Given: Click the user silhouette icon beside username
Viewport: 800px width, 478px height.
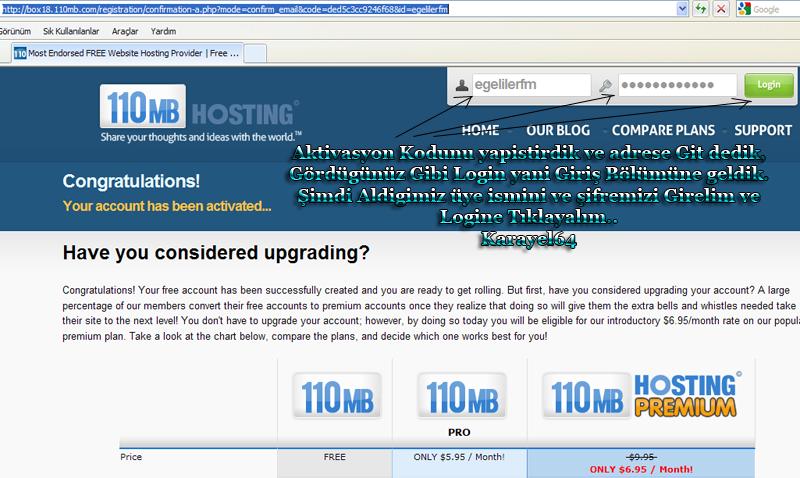Looking at the screenshot, I should (x=460, y=86).
